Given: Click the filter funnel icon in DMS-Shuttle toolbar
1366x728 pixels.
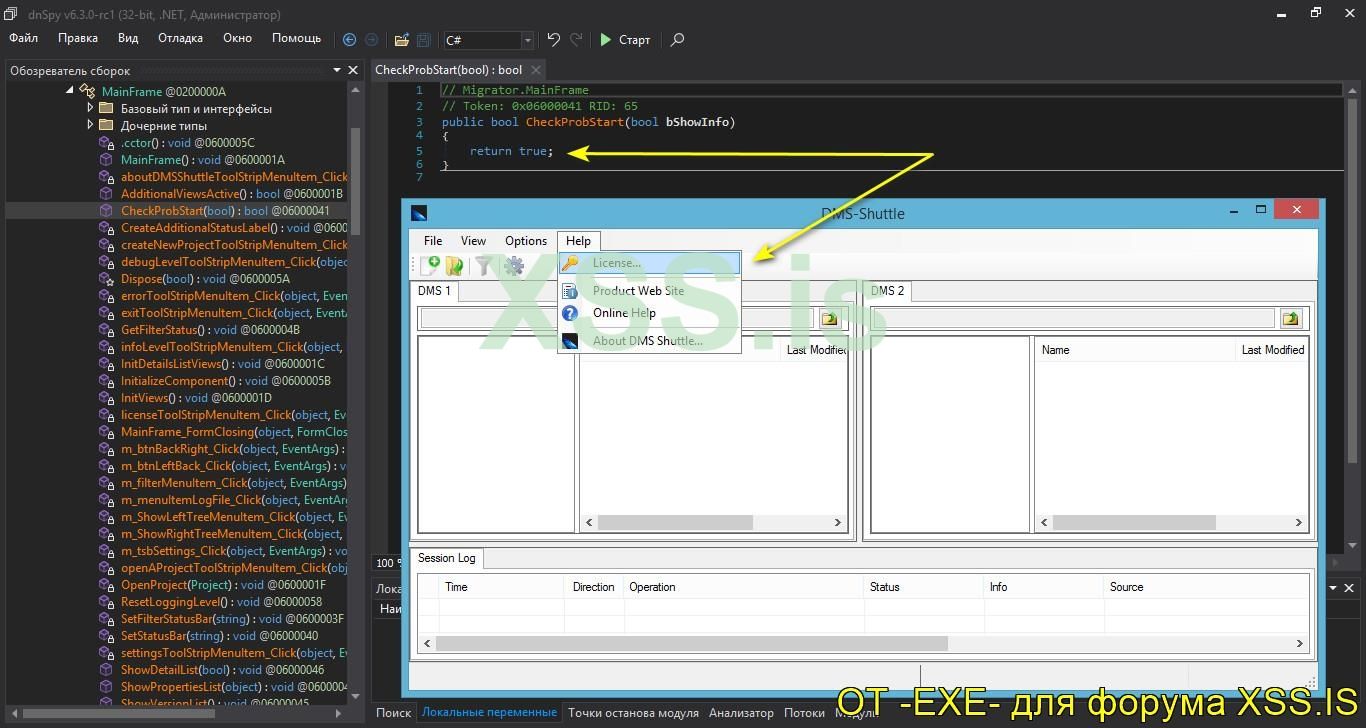Looking at the screenshot, I should click(x=484, y=265).
